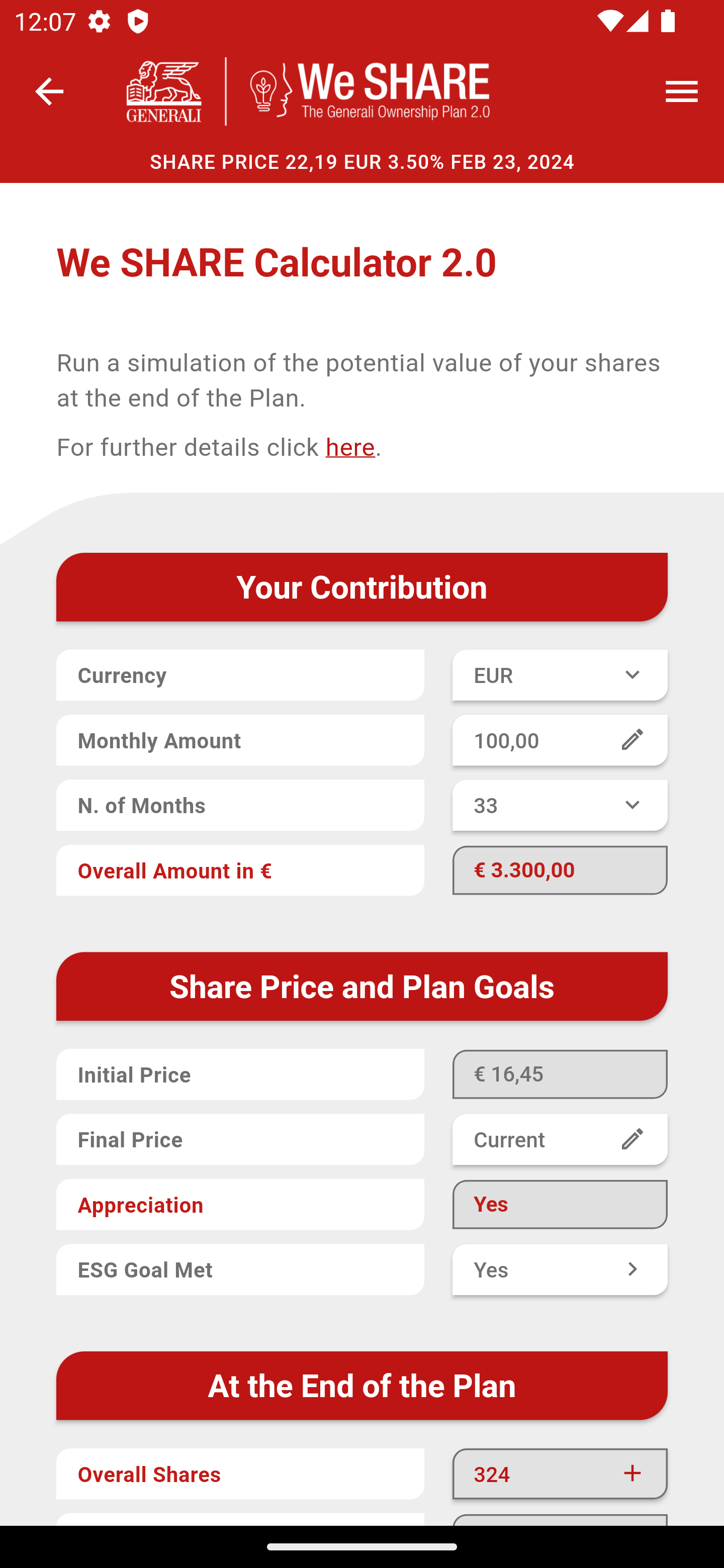Tap the share price ticker banner
The height and width of the screenshot is (1568, 724).
[361, 162]
